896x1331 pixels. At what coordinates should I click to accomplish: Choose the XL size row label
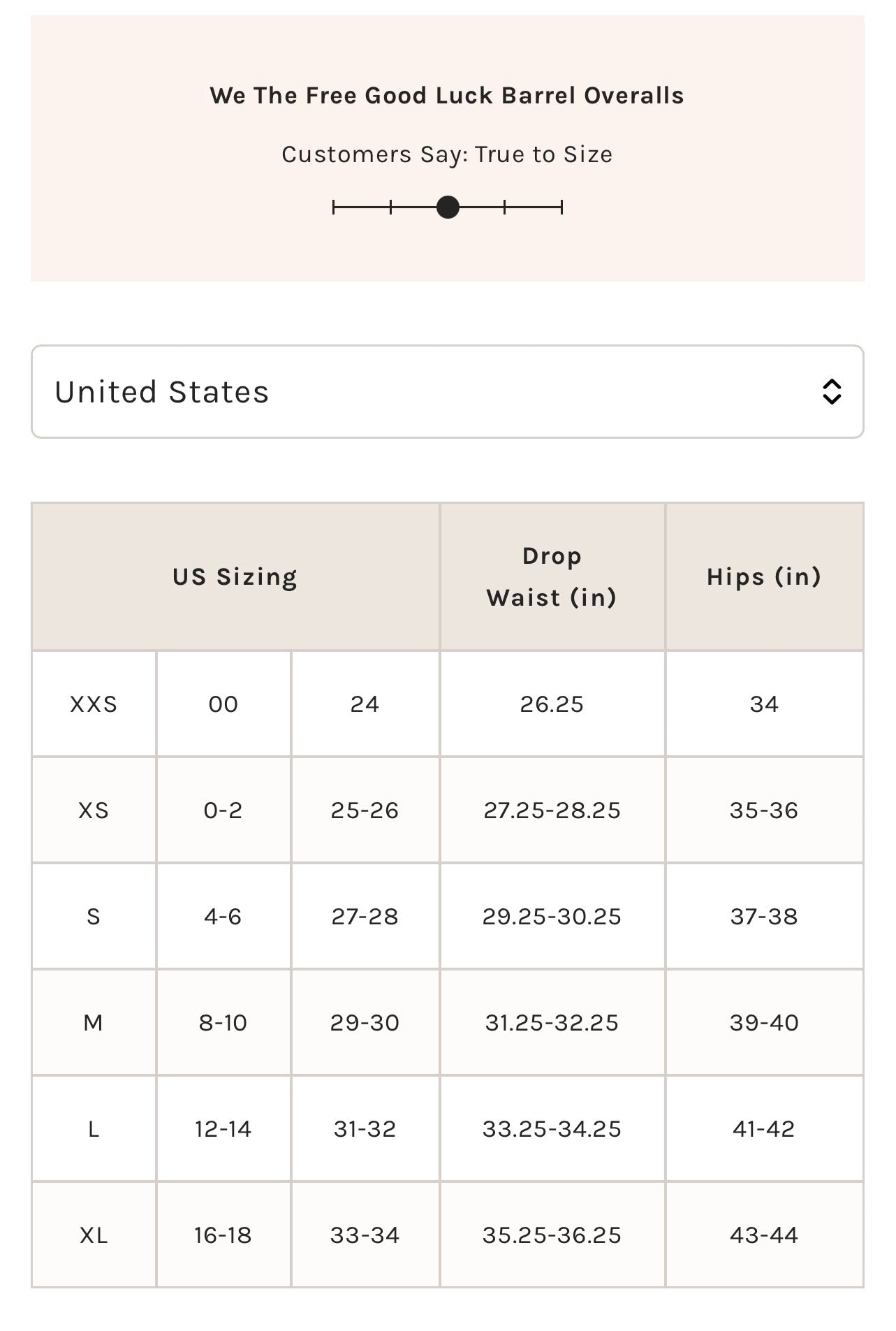[x=94, y=1235]
